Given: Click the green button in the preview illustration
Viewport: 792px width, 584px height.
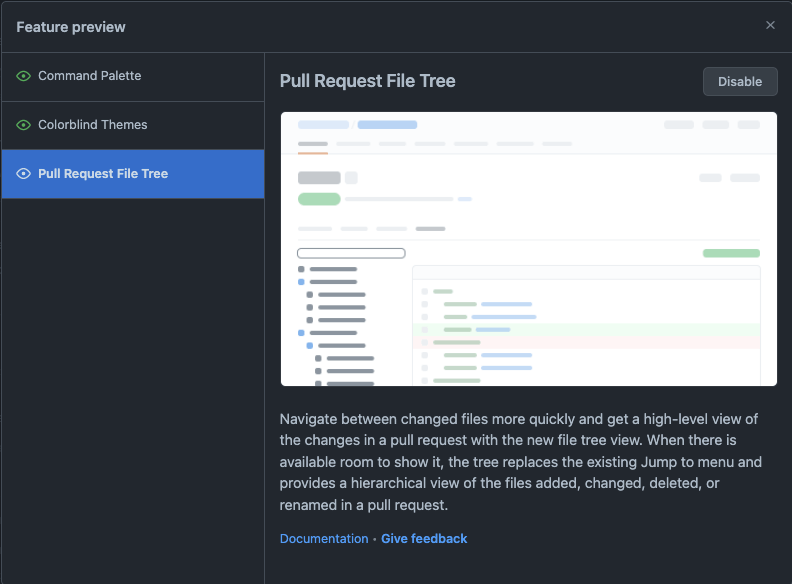Looking at the screenshot, I should pyautogui.click(x=731, y=253).
